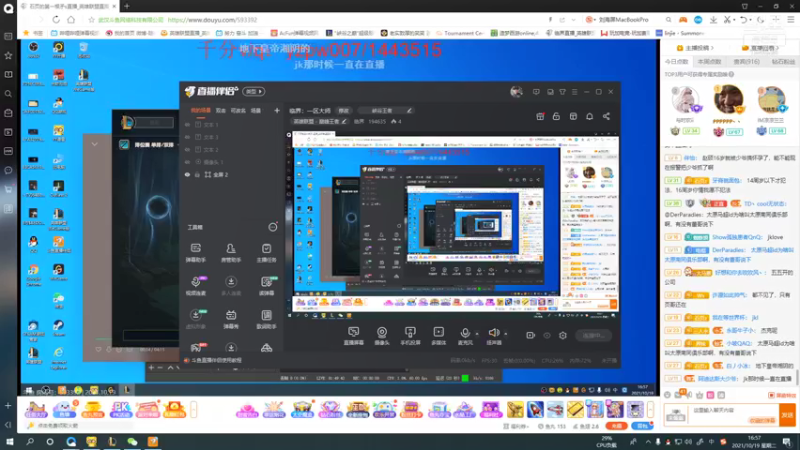The image size is (800, 450).
Task: Open the notification bell in companion app
Action: pyautogui.click(x=589, y=116)
